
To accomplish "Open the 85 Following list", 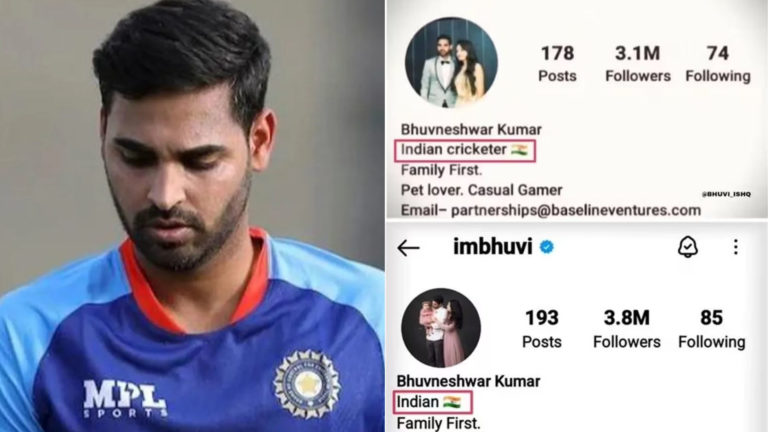I will [x=712, y=329].
